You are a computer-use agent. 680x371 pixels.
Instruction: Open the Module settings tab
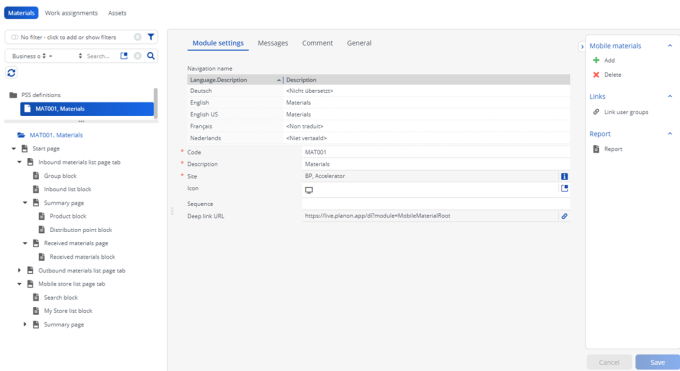(218, 43)
